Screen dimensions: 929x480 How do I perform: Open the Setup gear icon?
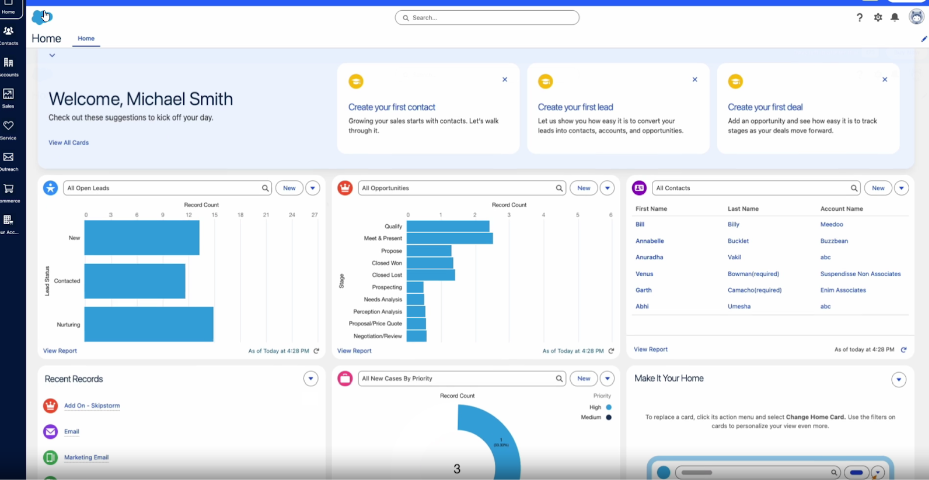[877, 18]
